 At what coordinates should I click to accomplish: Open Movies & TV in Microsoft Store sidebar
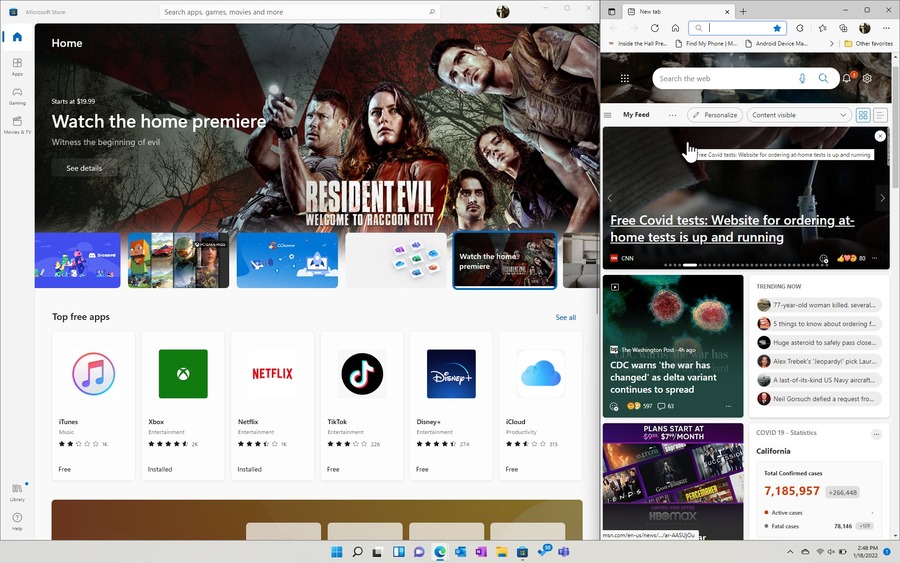tap(17, 125)
